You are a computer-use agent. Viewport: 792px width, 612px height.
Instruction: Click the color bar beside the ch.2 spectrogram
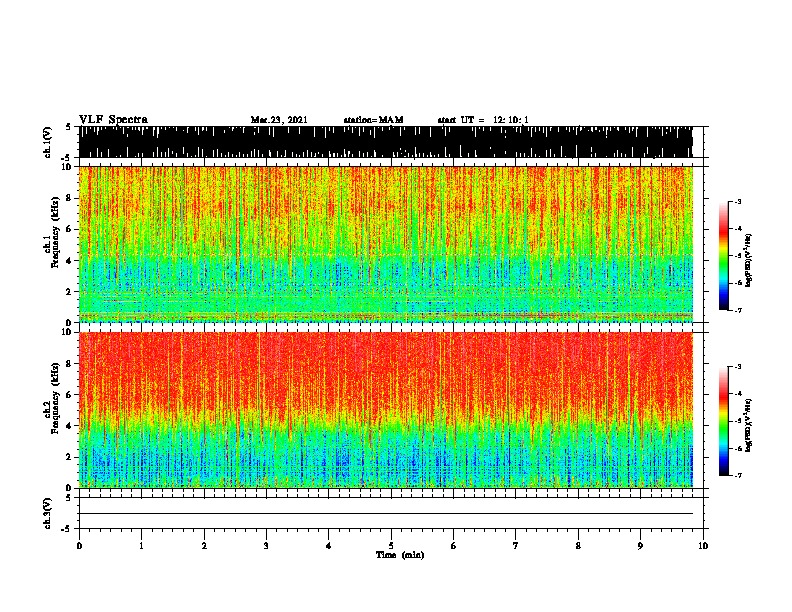coord(724,421)
